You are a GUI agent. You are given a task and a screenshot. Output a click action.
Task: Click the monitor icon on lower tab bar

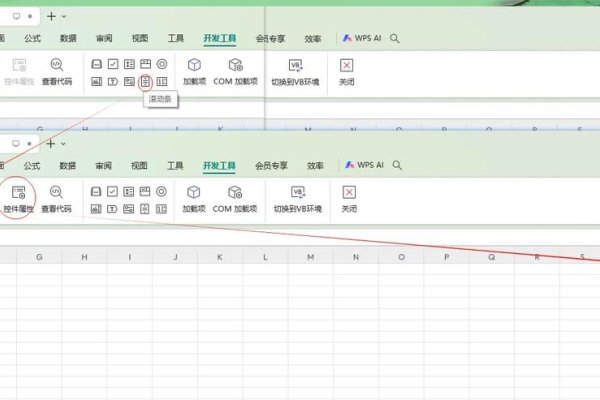[16, 144]
